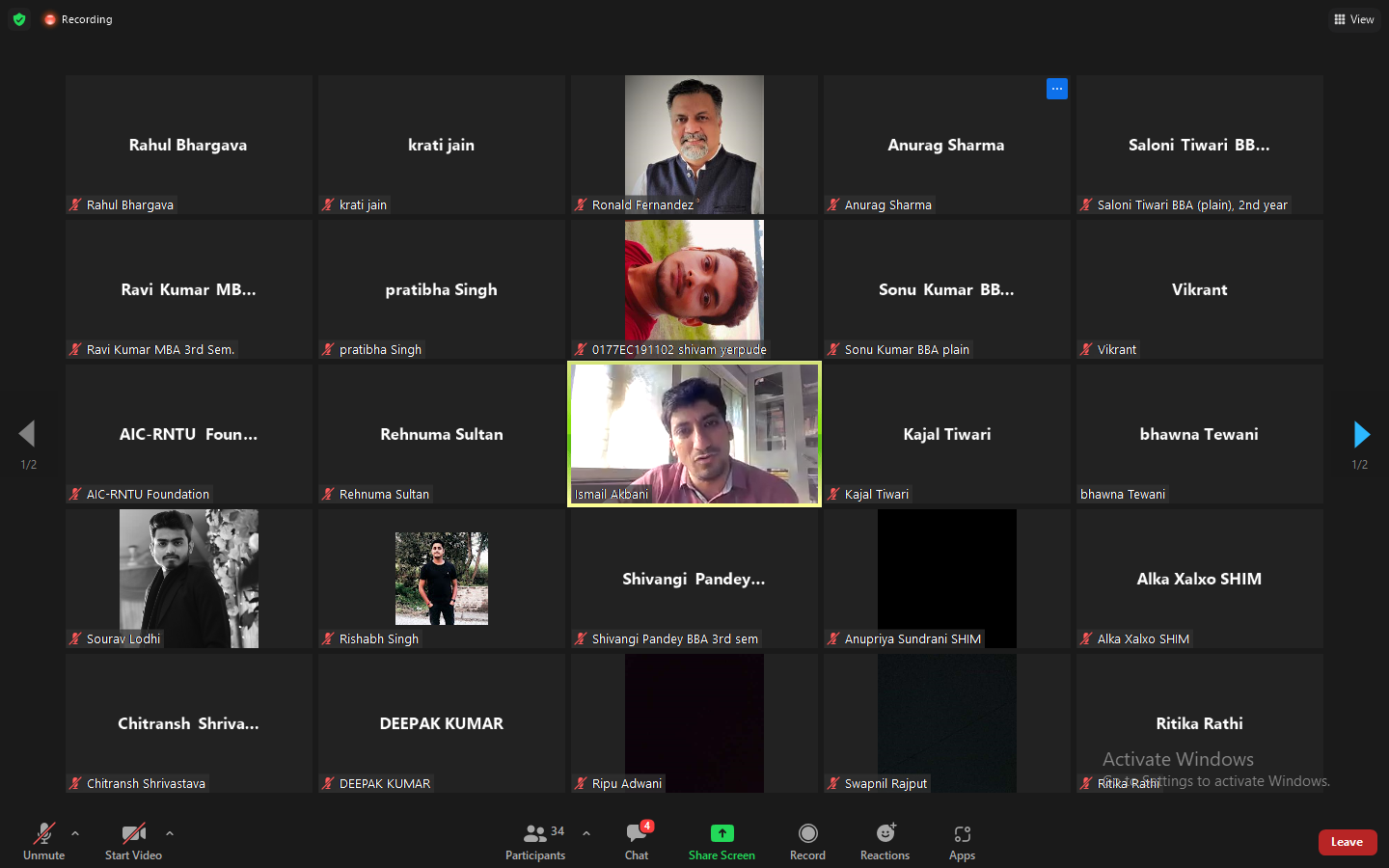Unmute the microphone

coord(44,841)
